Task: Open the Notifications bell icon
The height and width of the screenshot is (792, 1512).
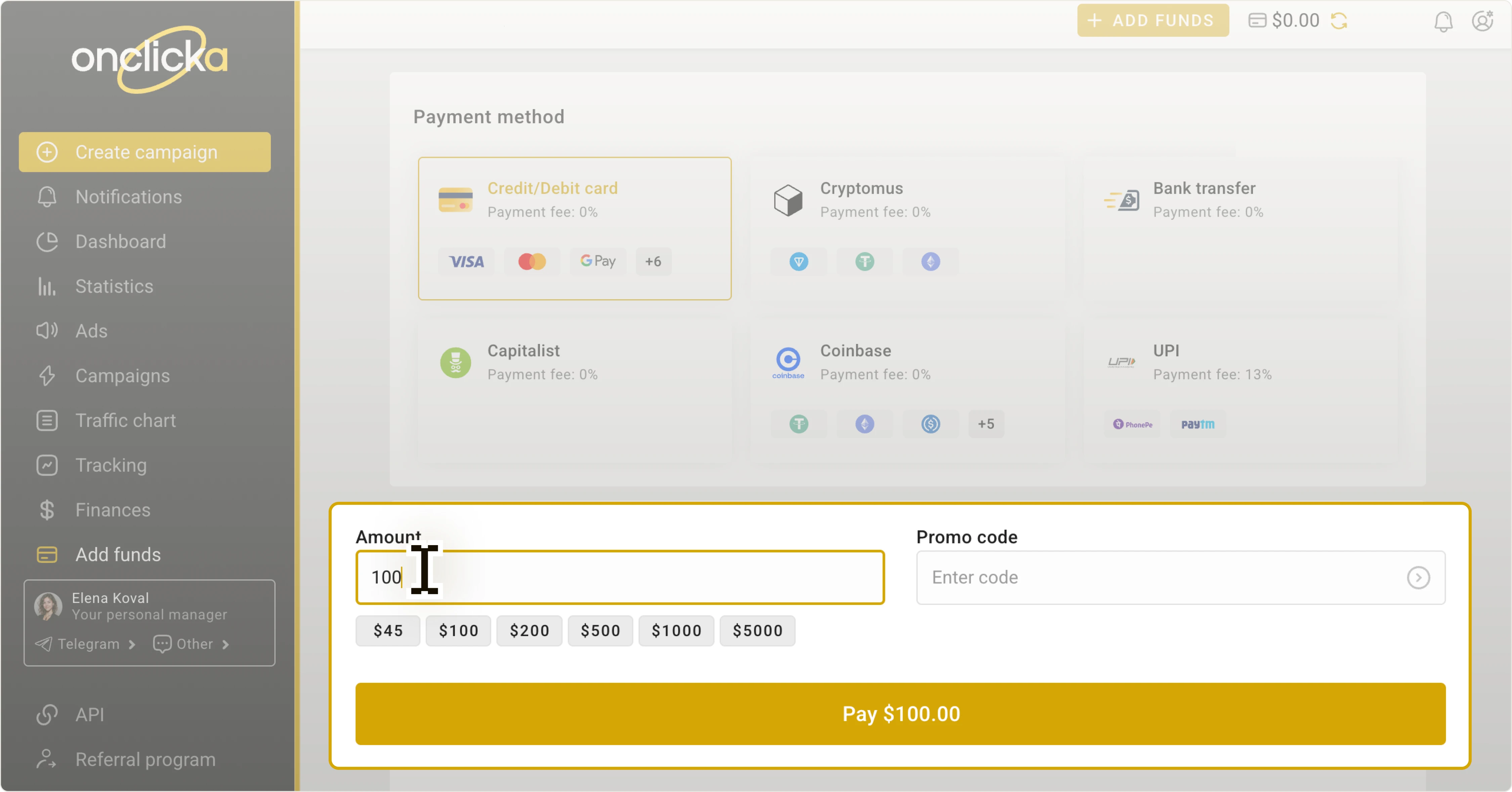Action: click(1443, 20)
